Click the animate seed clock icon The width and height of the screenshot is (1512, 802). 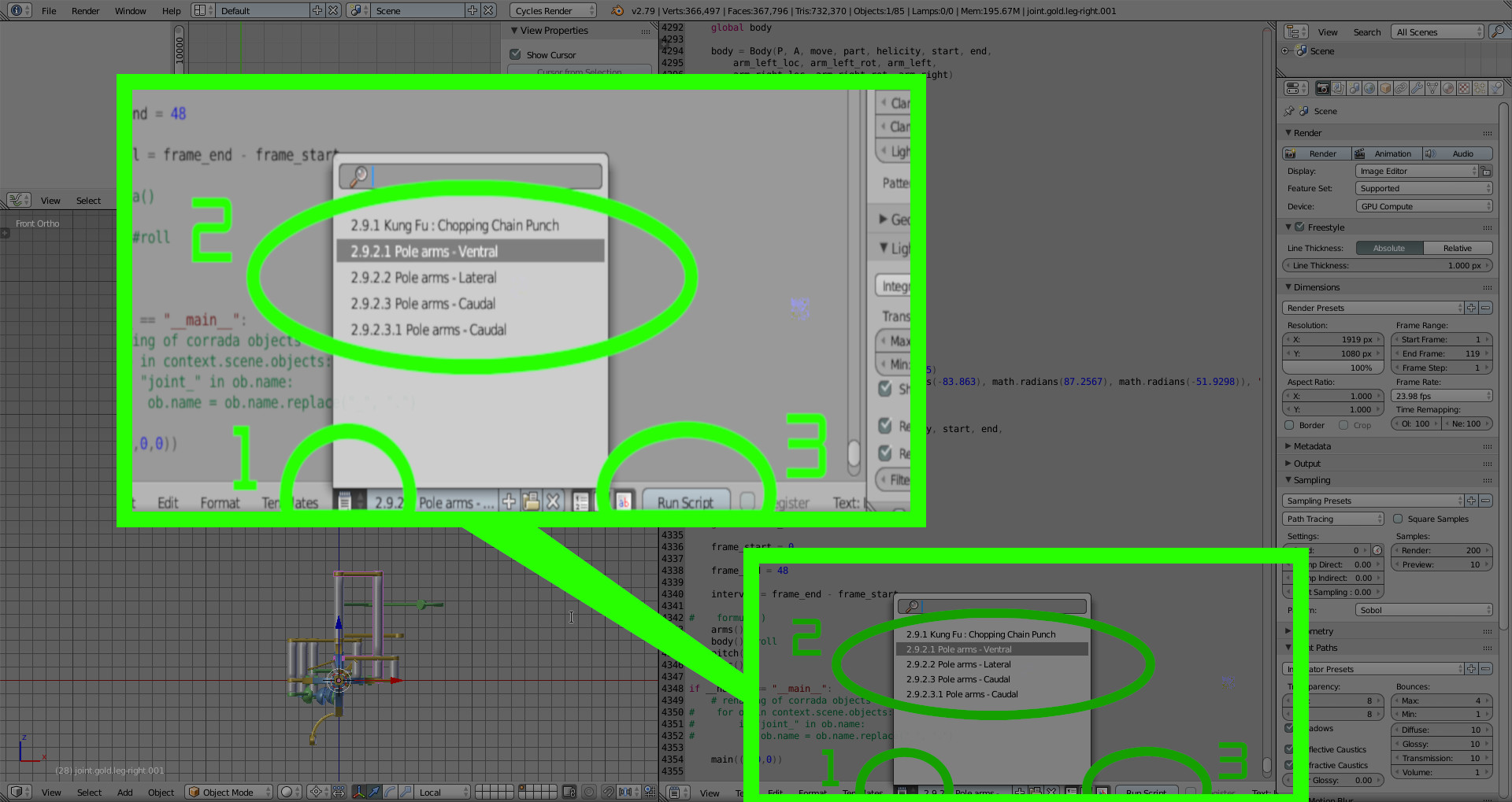[1377, 550]
